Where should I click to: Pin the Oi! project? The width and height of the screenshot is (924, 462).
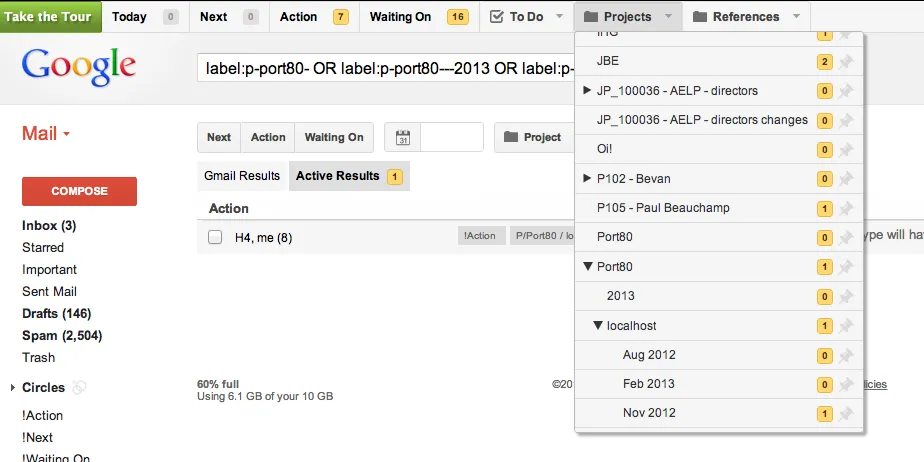point(846,150)
